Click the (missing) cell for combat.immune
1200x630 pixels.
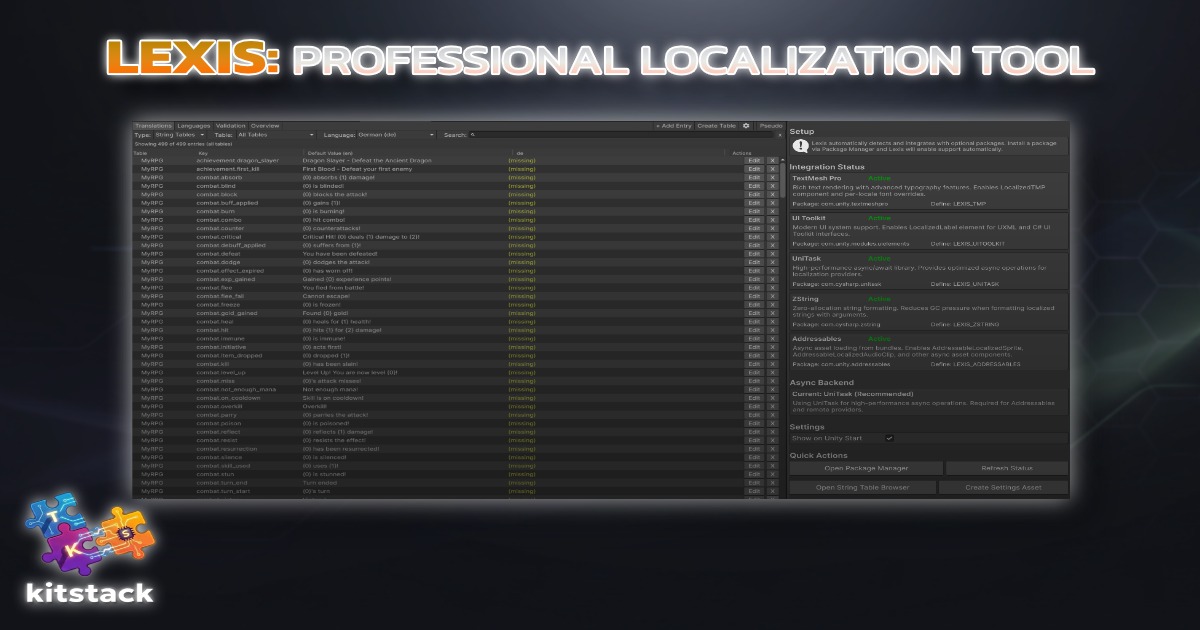(x=521, y=339)
